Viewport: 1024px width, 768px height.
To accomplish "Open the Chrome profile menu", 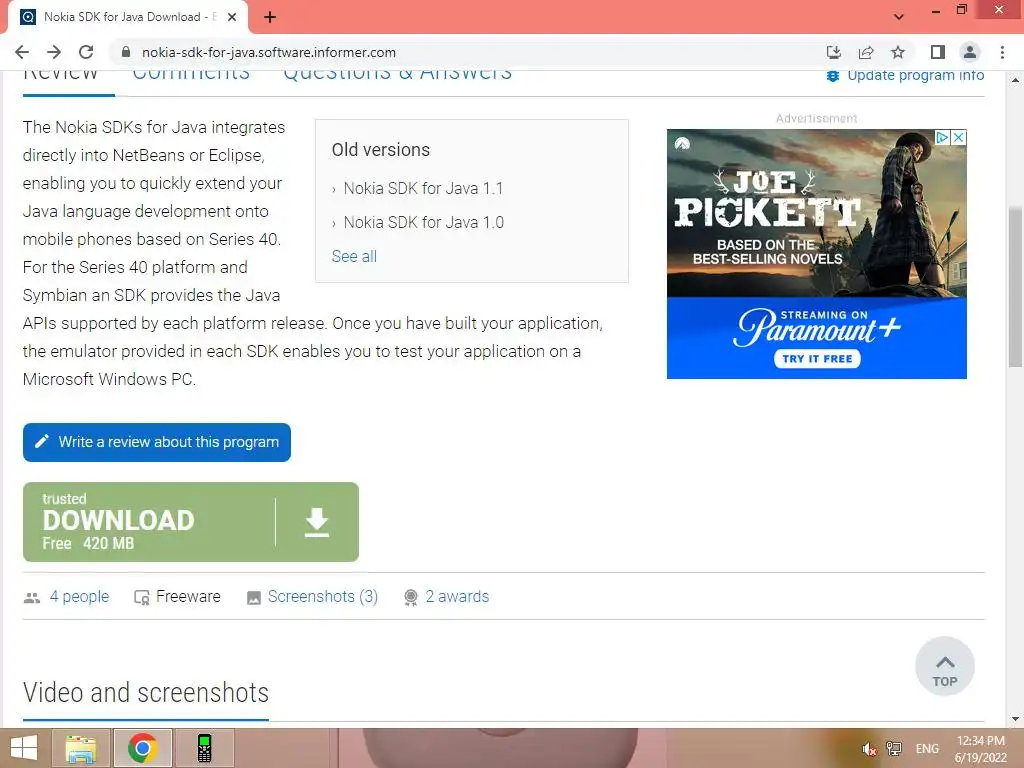I will pos(970,52).
